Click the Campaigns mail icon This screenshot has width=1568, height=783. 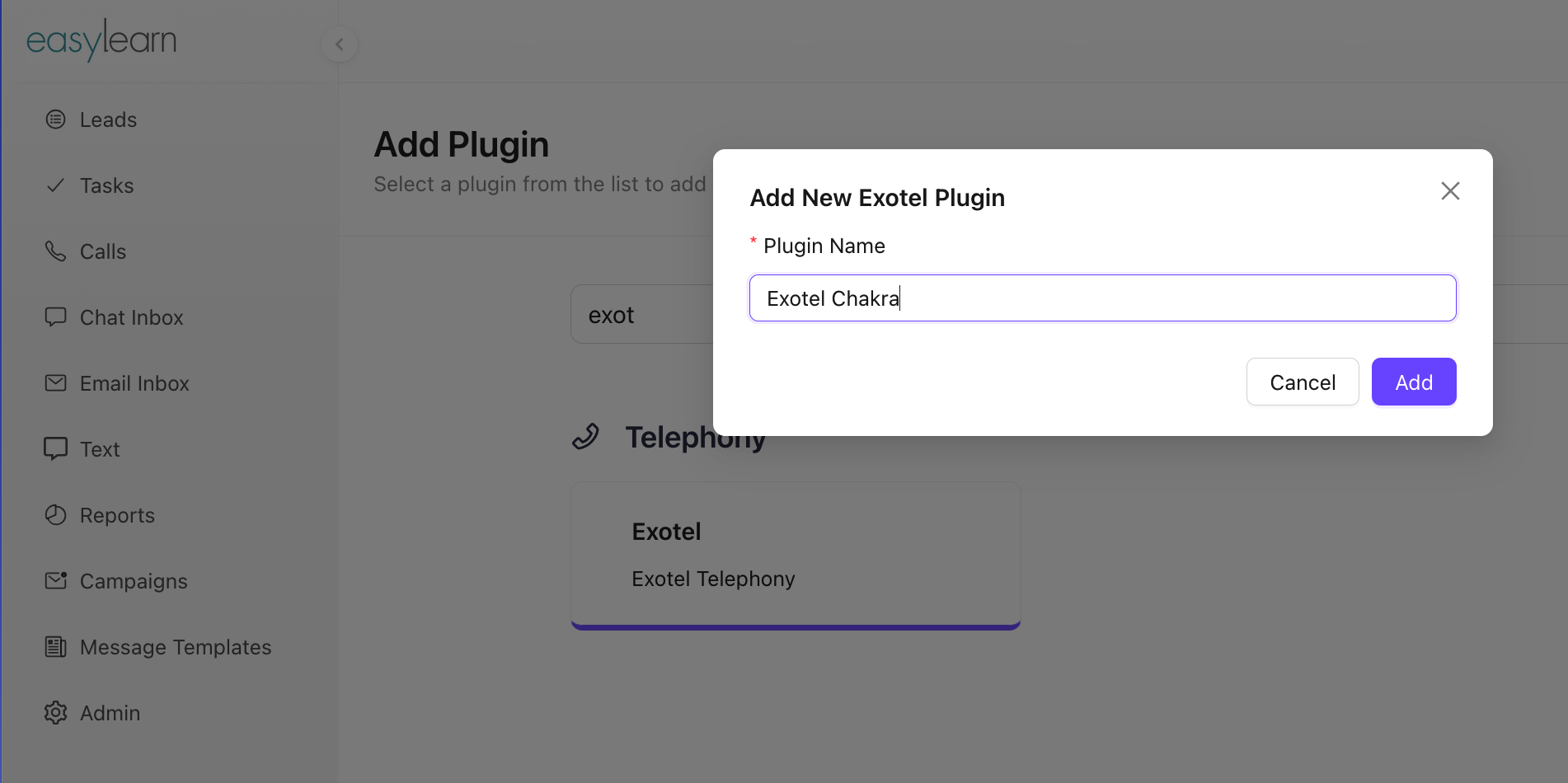coord(55,581)
